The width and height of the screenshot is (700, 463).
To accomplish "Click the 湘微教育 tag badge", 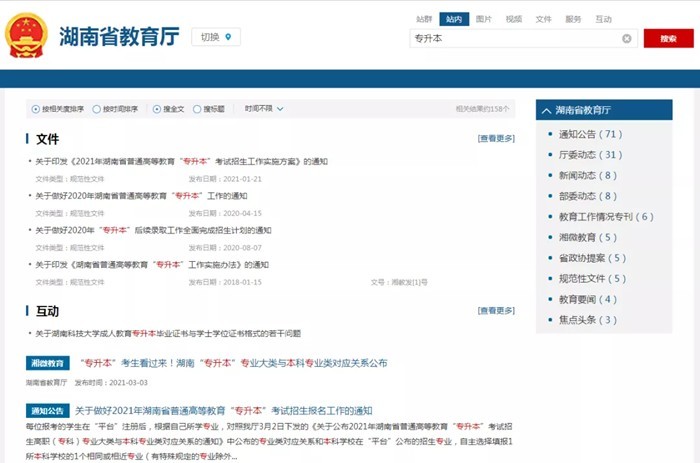I will click(x=47, y=363).
